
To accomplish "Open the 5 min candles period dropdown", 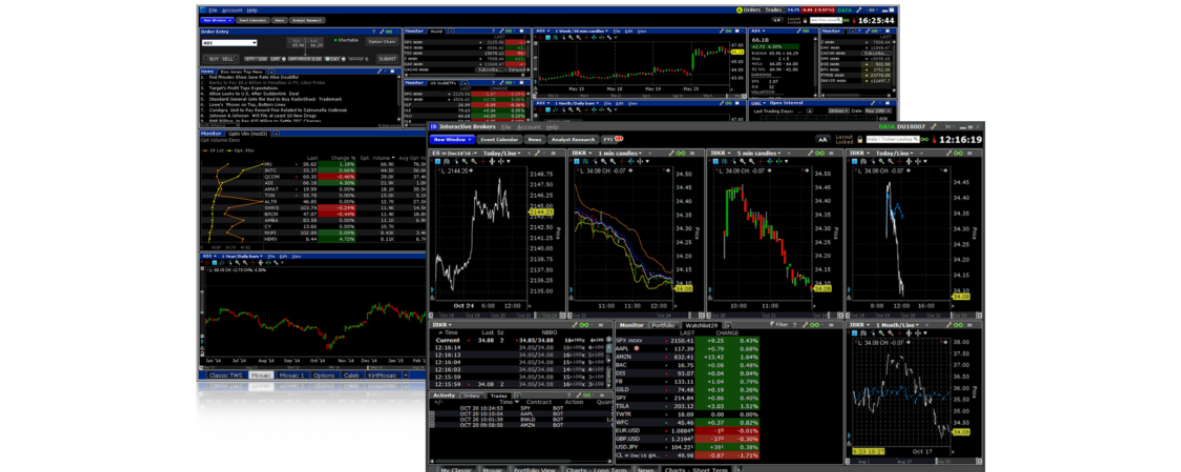I will [x=758, y=153].
